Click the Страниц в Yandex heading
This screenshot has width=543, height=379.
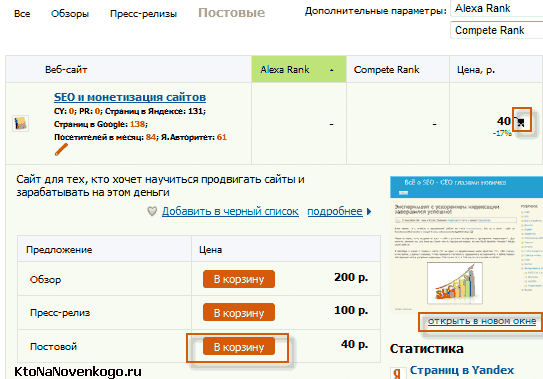click(x=462, y=370)
